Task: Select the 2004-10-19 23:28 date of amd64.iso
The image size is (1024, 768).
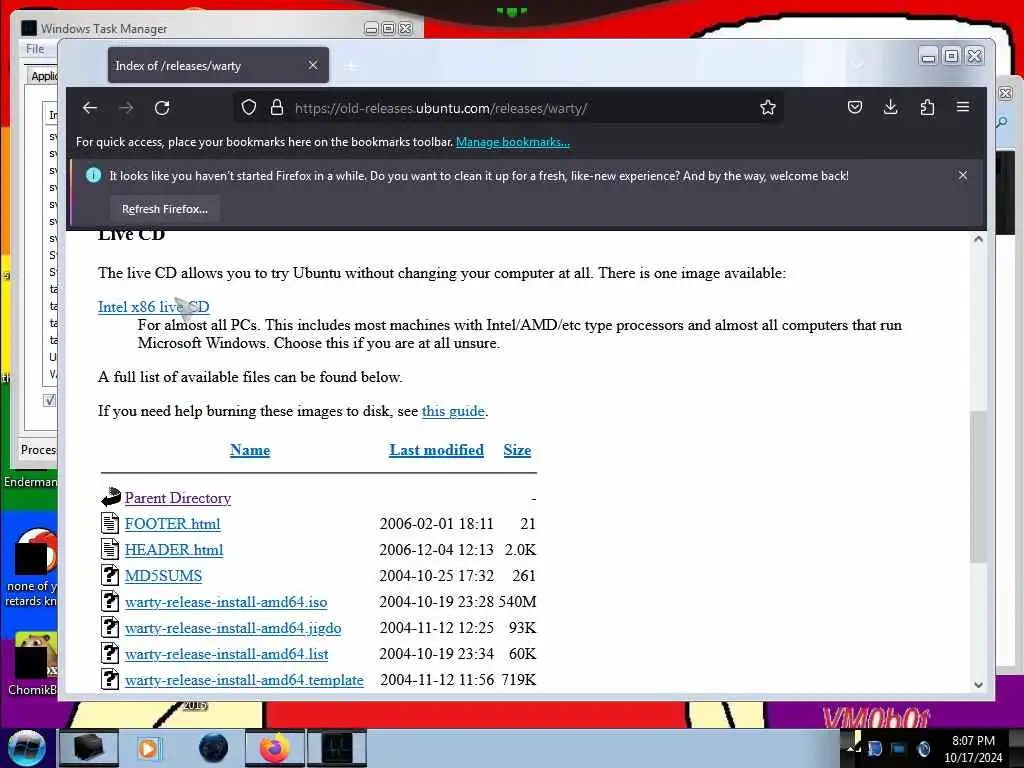Action: point(436,602)
